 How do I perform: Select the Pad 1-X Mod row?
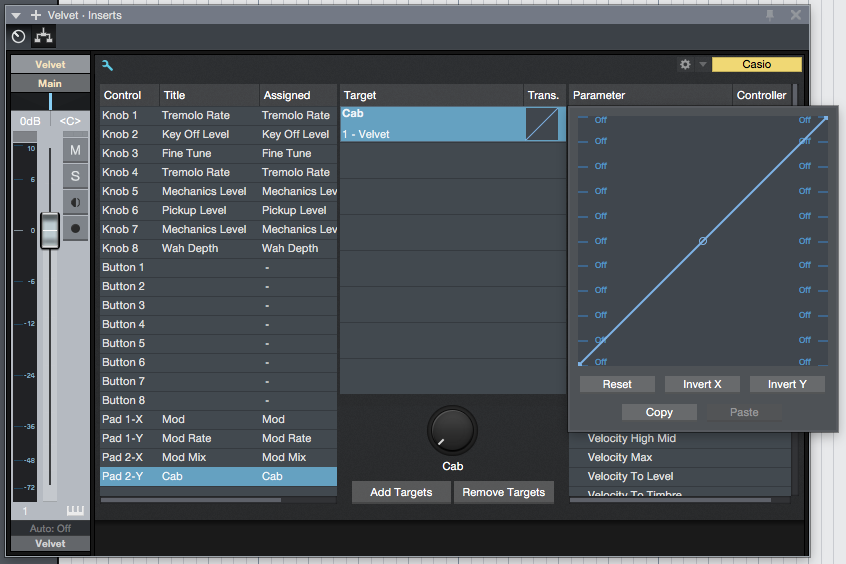click(218, 419)
